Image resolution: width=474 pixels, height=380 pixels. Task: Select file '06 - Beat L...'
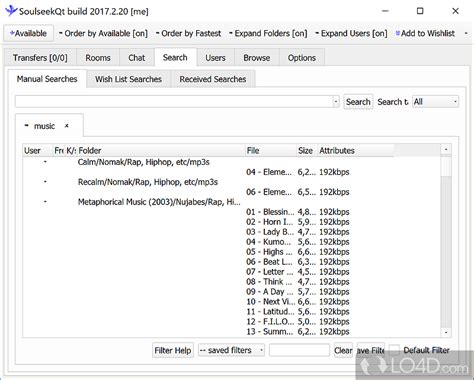click(269, 262)
